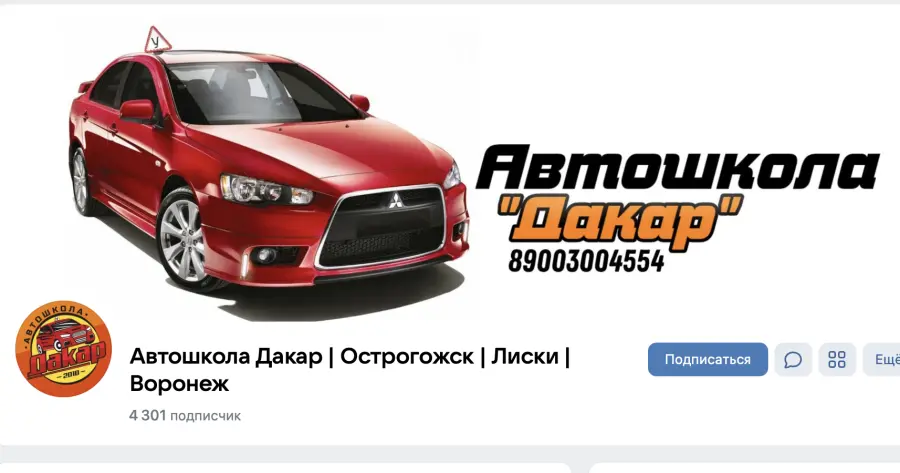Screen dimensions: 900x473
Task: Open the 4 301 подписчик subscriber list
Action: [185, 415]
